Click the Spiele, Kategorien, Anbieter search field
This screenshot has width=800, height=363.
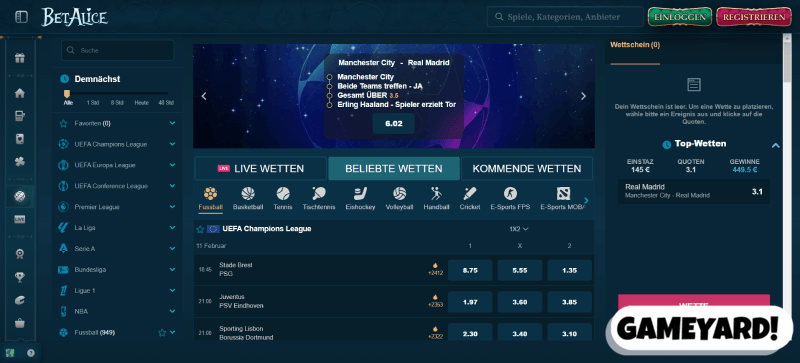tap(565, 17)
